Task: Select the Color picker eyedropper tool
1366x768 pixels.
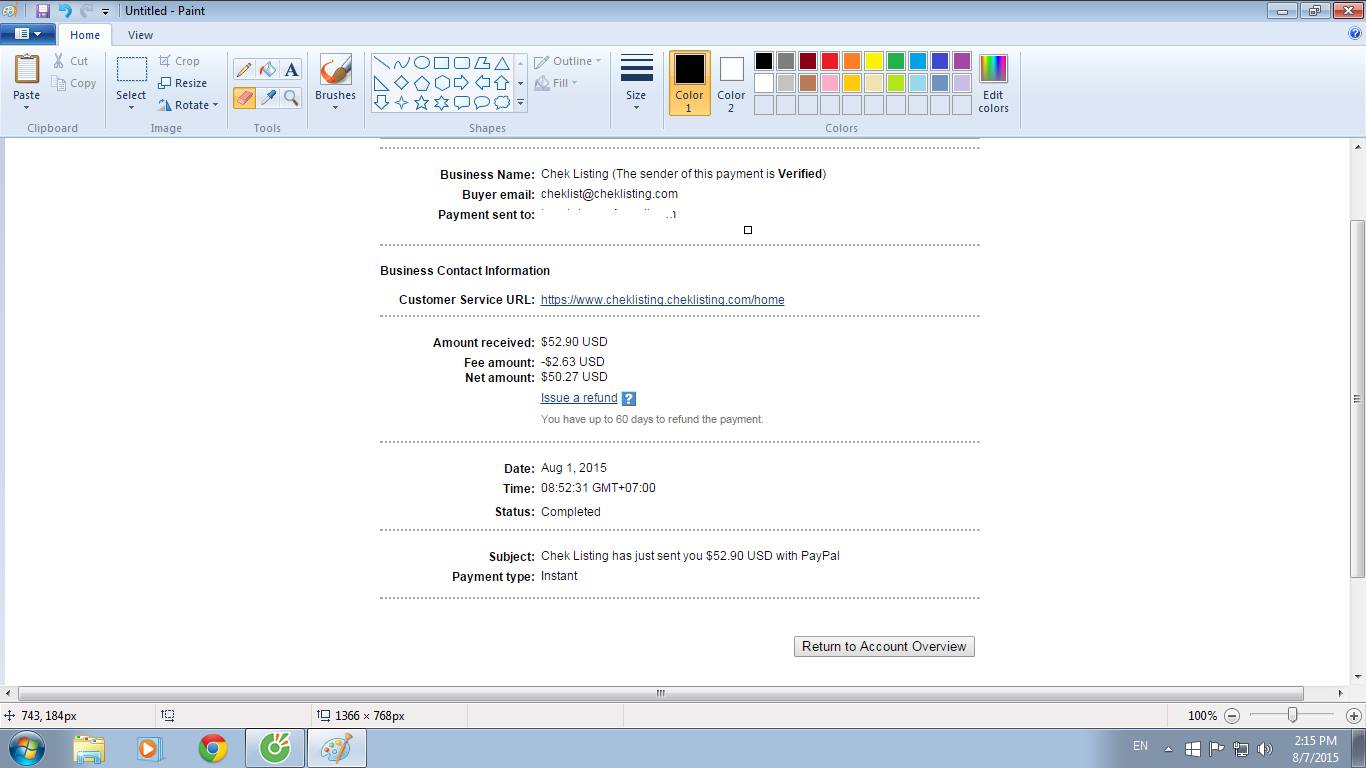Action: [268, 97]
